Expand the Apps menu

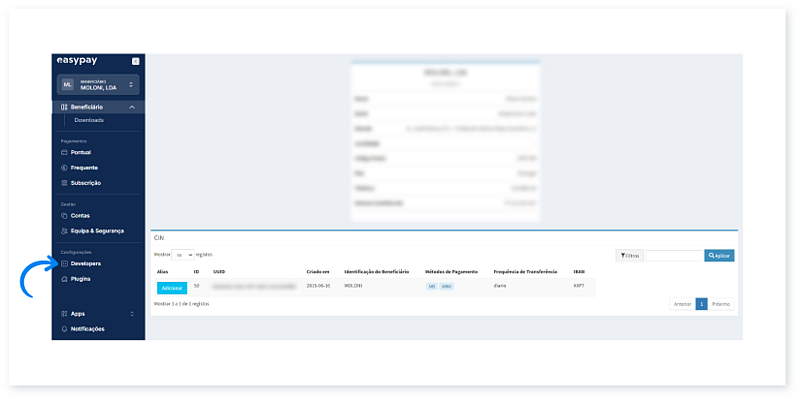coord(131,313)
